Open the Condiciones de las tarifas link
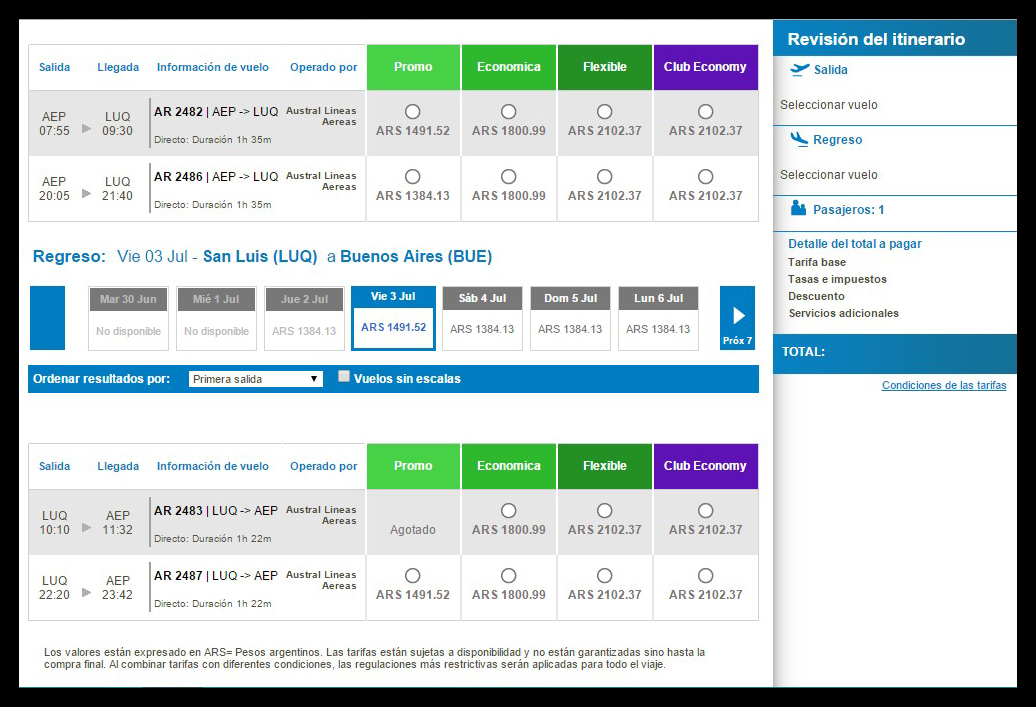 click(x=943, y=385)
